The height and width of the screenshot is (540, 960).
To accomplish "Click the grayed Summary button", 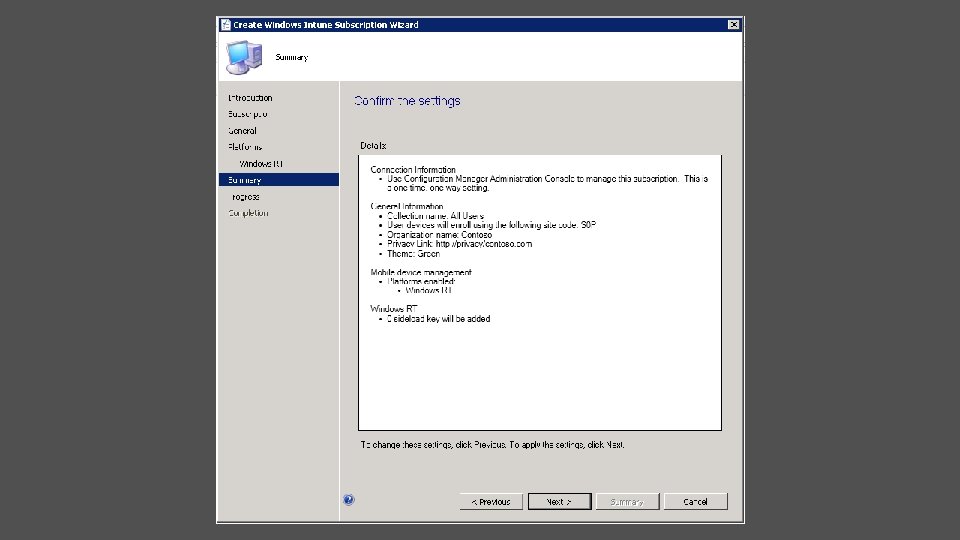I will tap(627, 501).
